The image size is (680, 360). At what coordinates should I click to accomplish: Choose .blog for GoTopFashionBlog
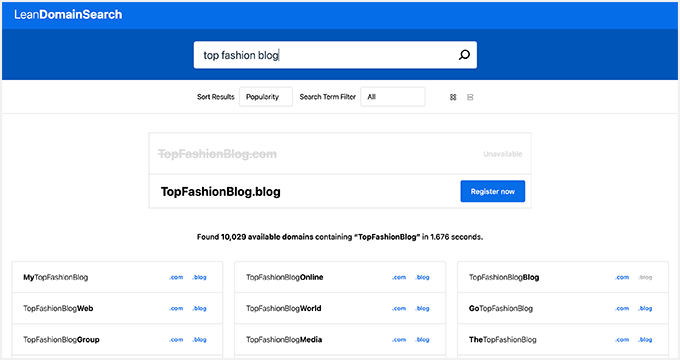(645, 308)
